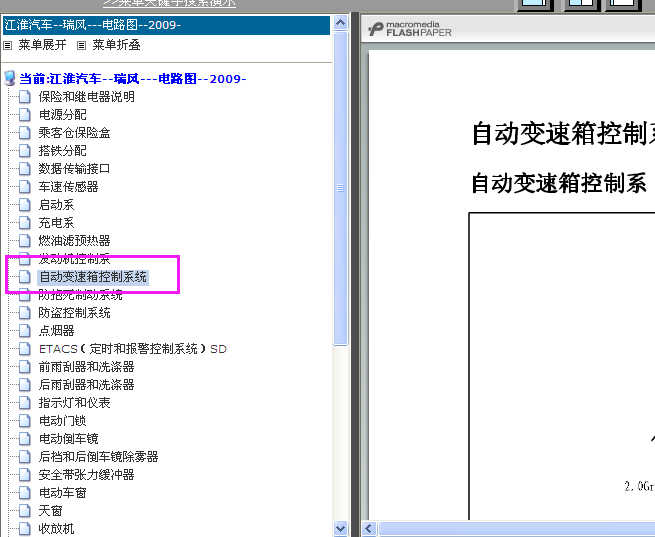The height and width of the screenshot is (537, 655).
Task: Click the Macromedia FlashPaper logo
Action: click(x=409, y=29)
